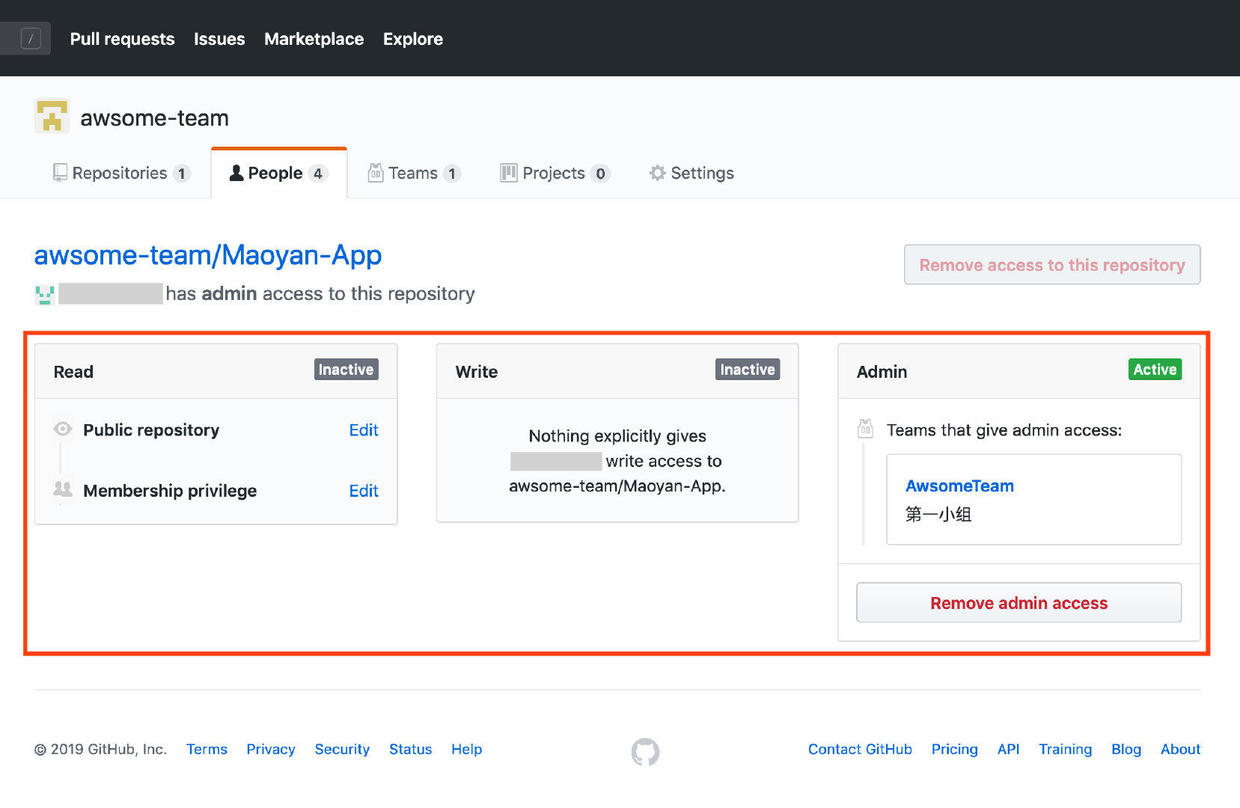
Task: Click the 第一小组 team description
Action: (939, 515)
